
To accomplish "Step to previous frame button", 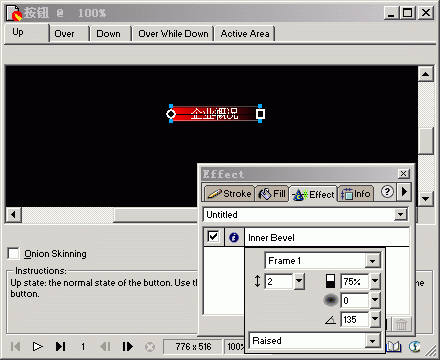I will [106, 347].
